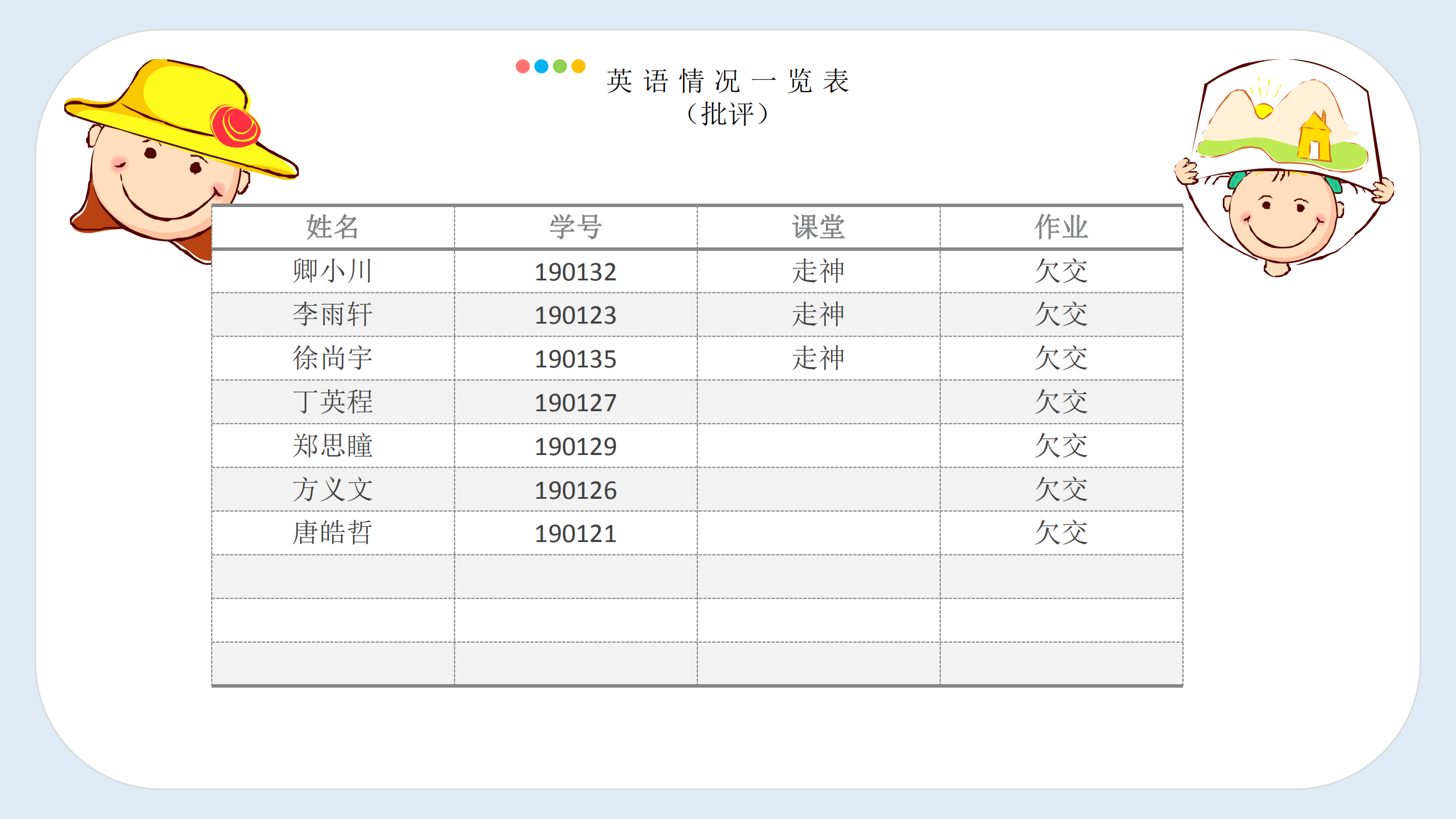Screen dimensions: 1456x819
Task: Select the name cell 郑思瞳
Action: click(333, 446)
